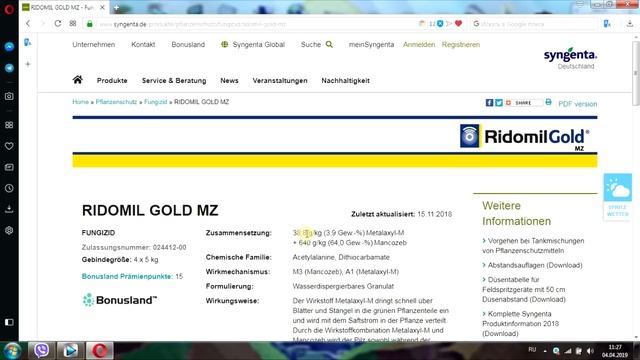Image resolution: width=640 pixels, height=360 pixels.
Task: Click the Registrieren link
Action: (x=460, y=44)
